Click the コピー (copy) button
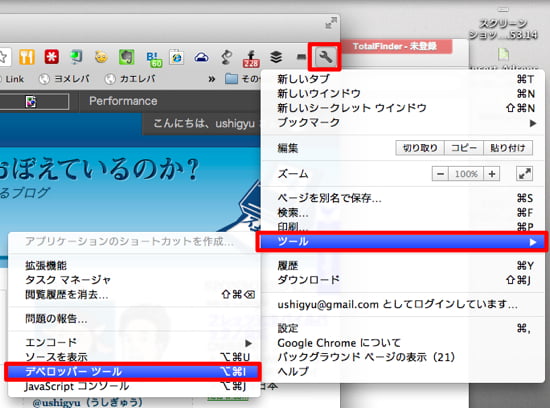Viewport: 550px width, 408px height. coord(464,148)
